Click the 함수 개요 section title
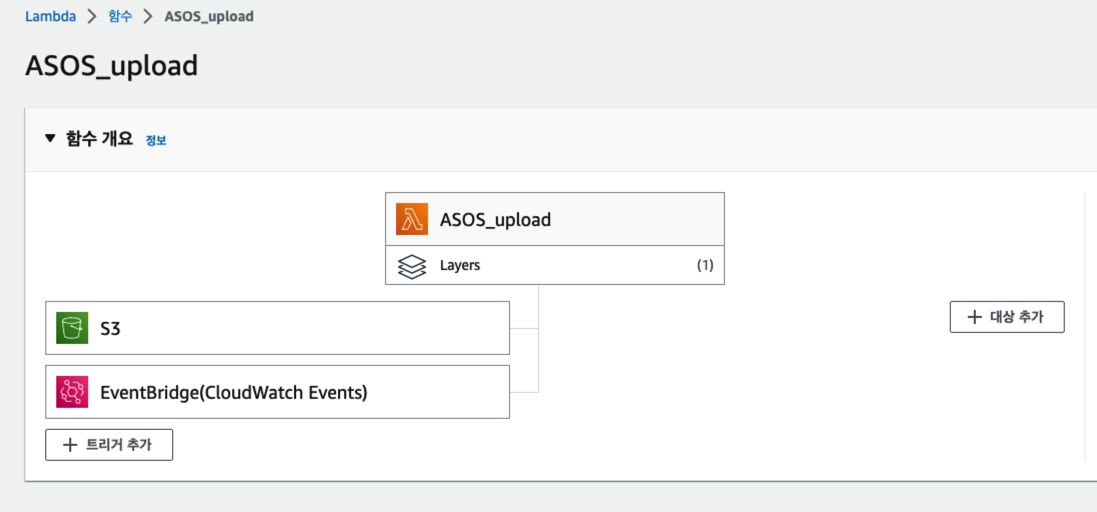 (97, 138)
